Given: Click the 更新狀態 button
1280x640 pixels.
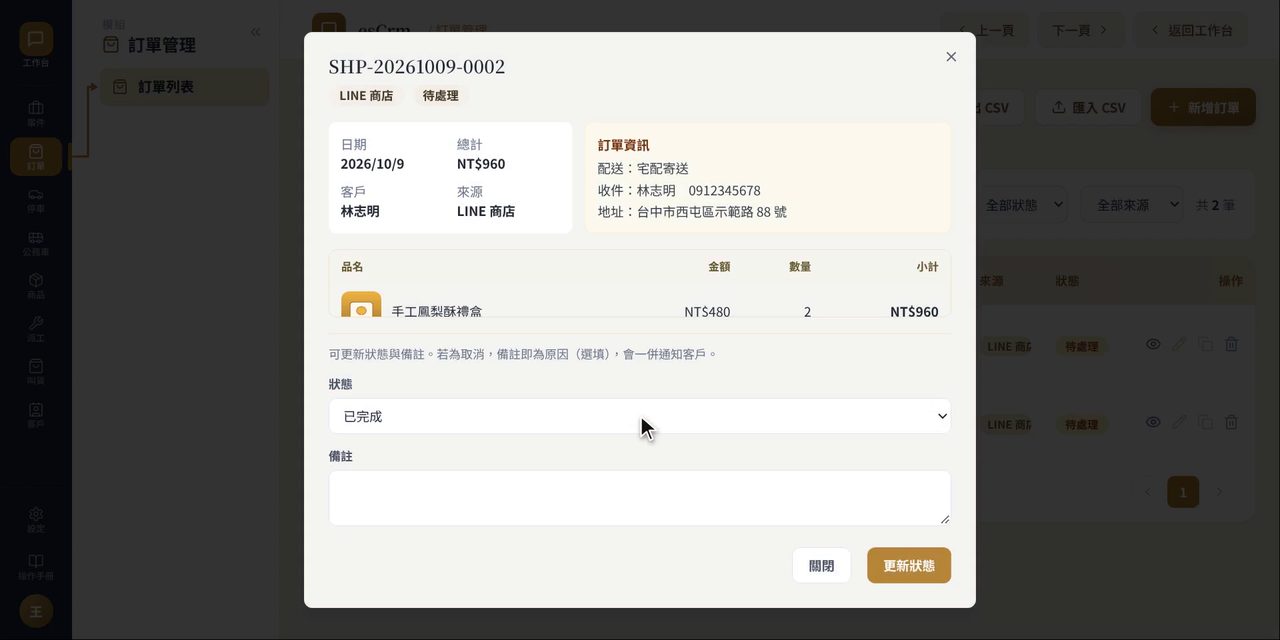Looking at the screenshot, I should [909, 565].
